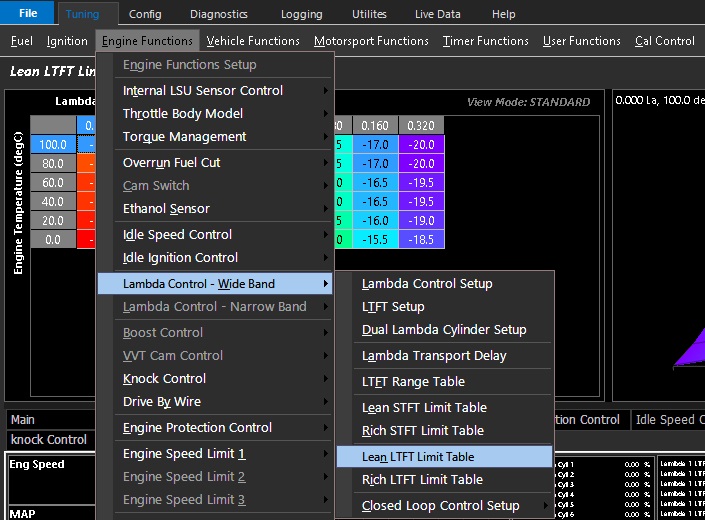Image resolution: width=705 pixels, height=520 pixels.
Task: Open the Vehicle Functions menu
Action: point(253,41)
